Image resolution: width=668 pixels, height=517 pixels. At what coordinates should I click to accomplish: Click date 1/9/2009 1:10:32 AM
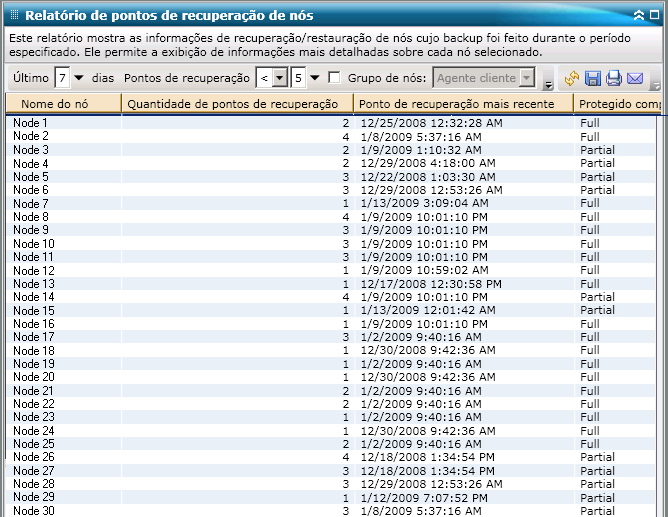point(421,150)
